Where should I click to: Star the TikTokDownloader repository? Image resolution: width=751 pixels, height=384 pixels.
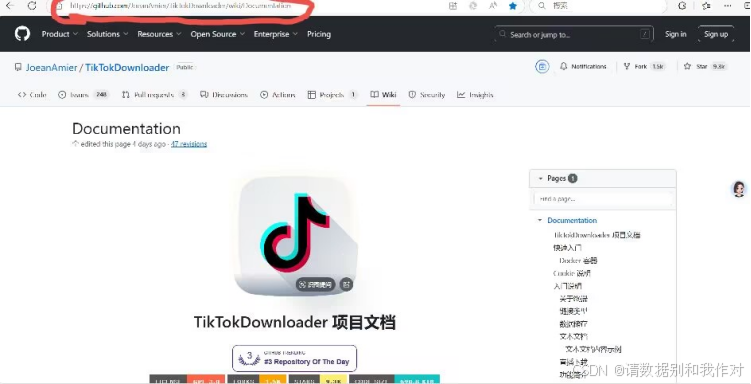coord(705,67)
